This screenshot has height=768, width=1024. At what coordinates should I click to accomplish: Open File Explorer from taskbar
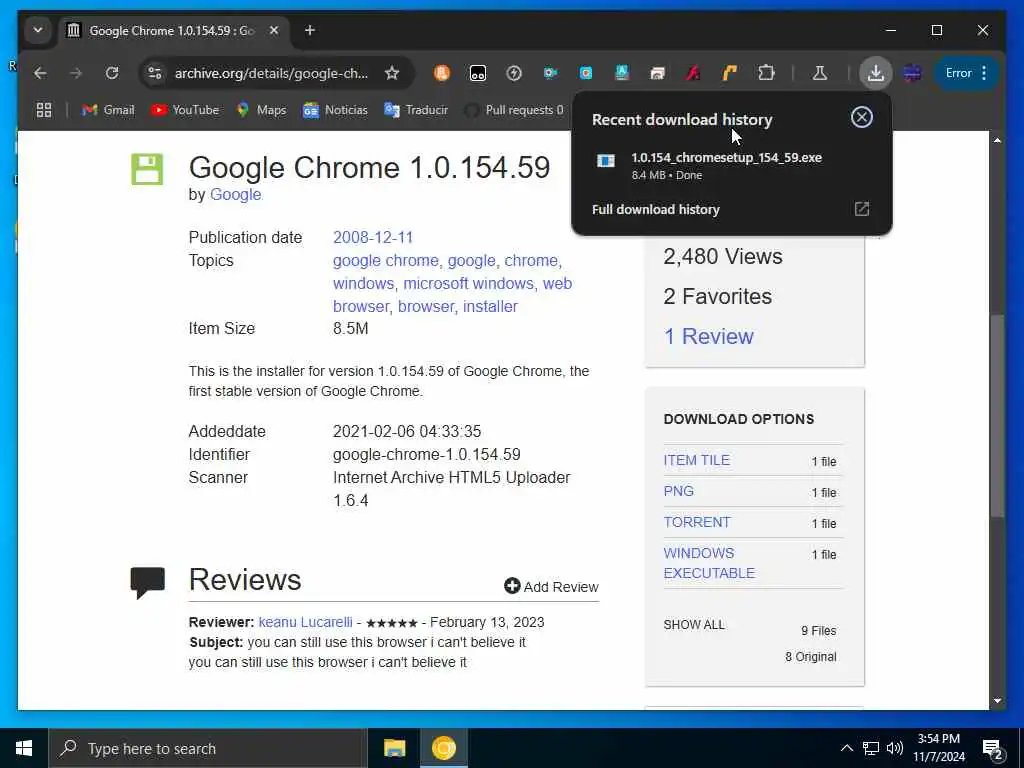pyautogui.click(x=394, y=748)
